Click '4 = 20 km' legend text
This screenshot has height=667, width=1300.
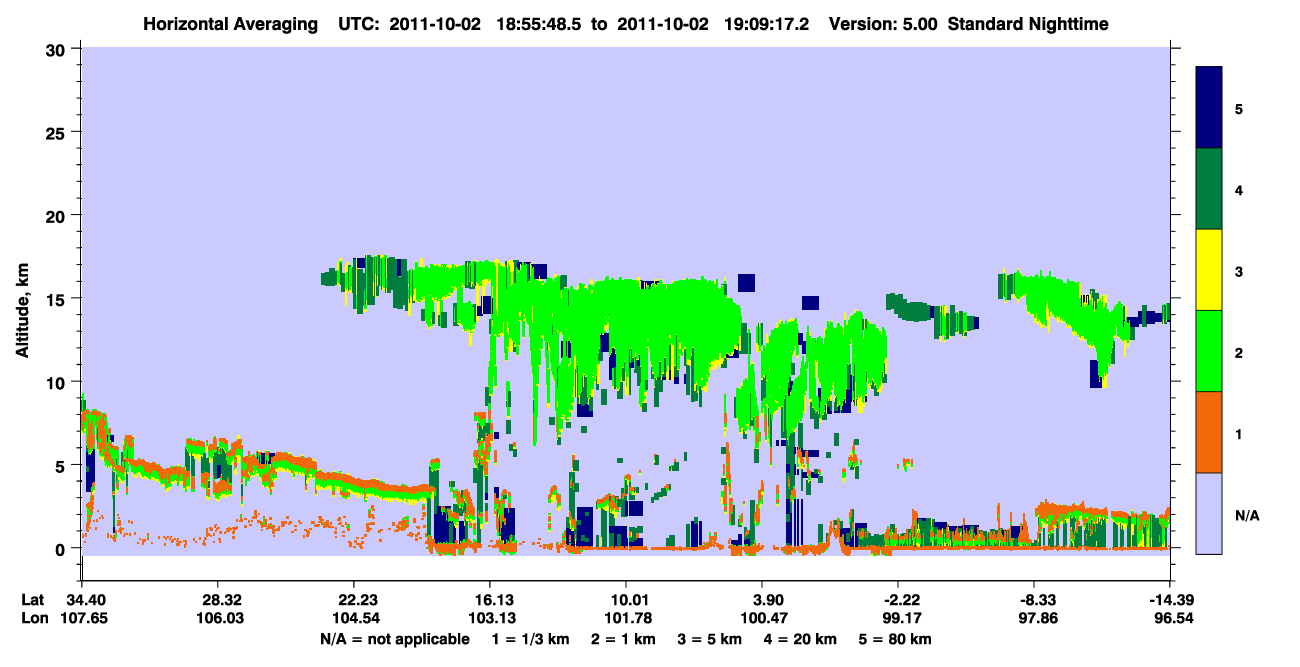pyautogui.click(x=801, y=638)
